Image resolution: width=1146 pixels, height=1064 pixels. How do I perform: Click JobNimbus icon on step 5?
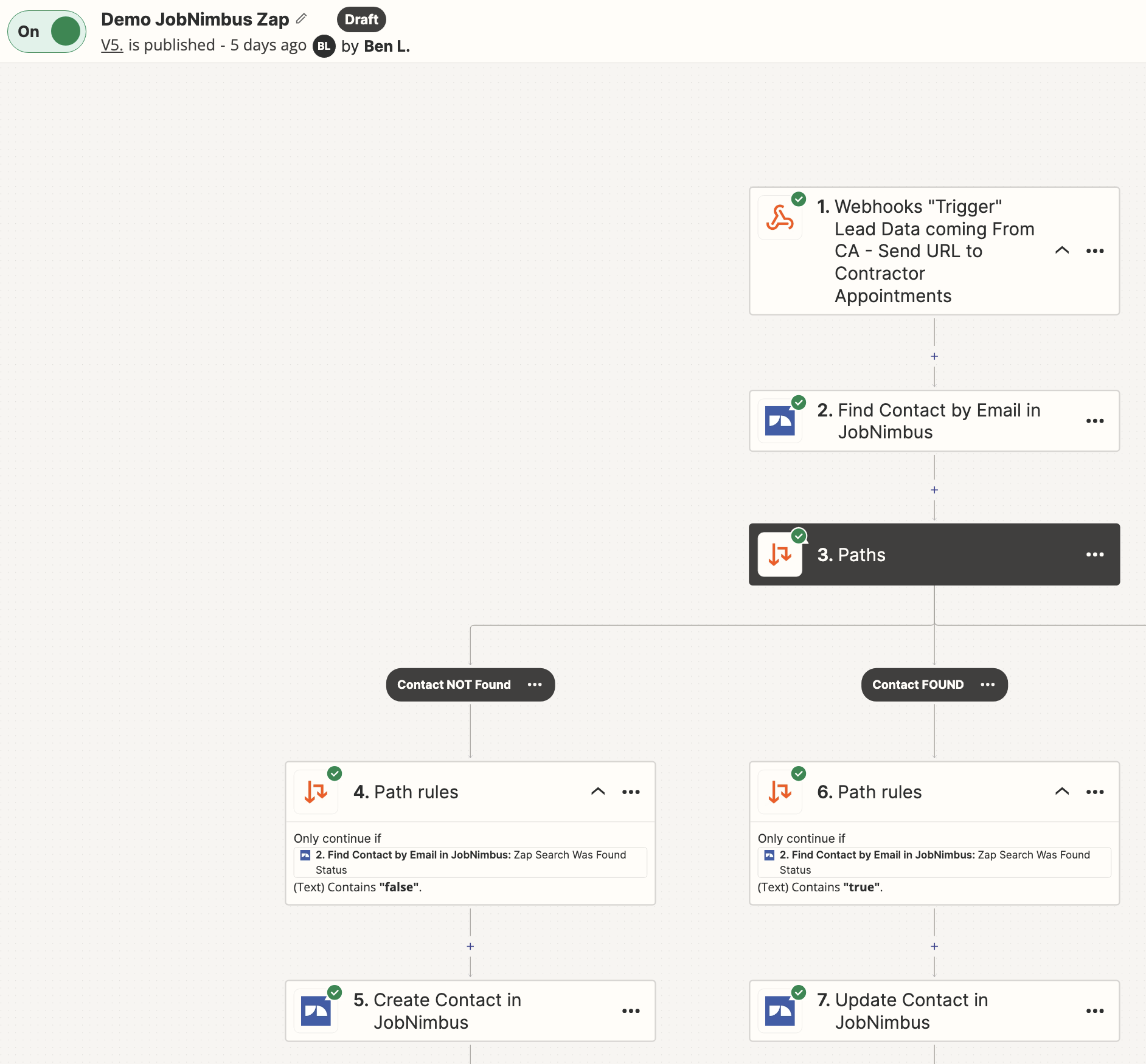[316, 1010]
